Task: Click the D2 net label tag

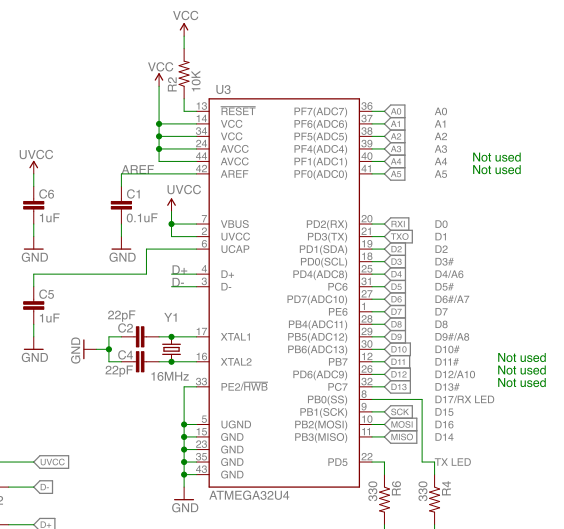Action: pos(395,249)
